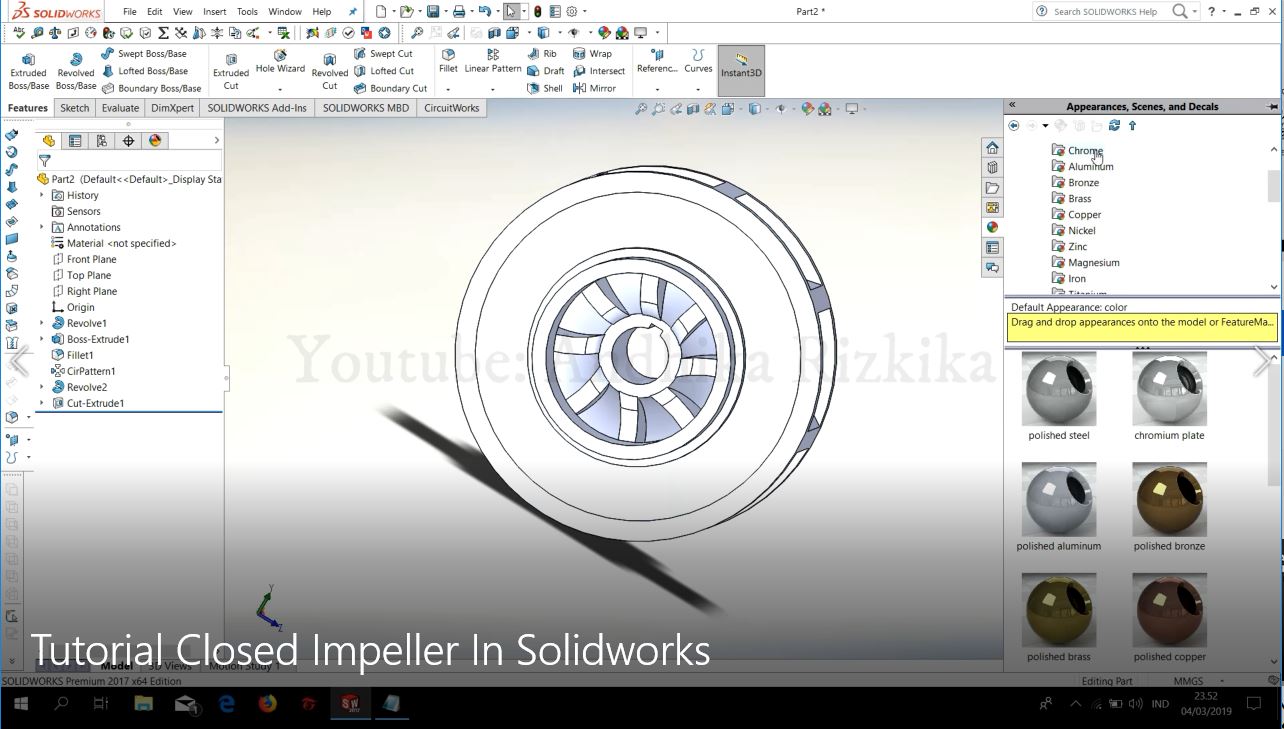Open the Curves tool
1284x729 pixels.
[x=698, y=62]
